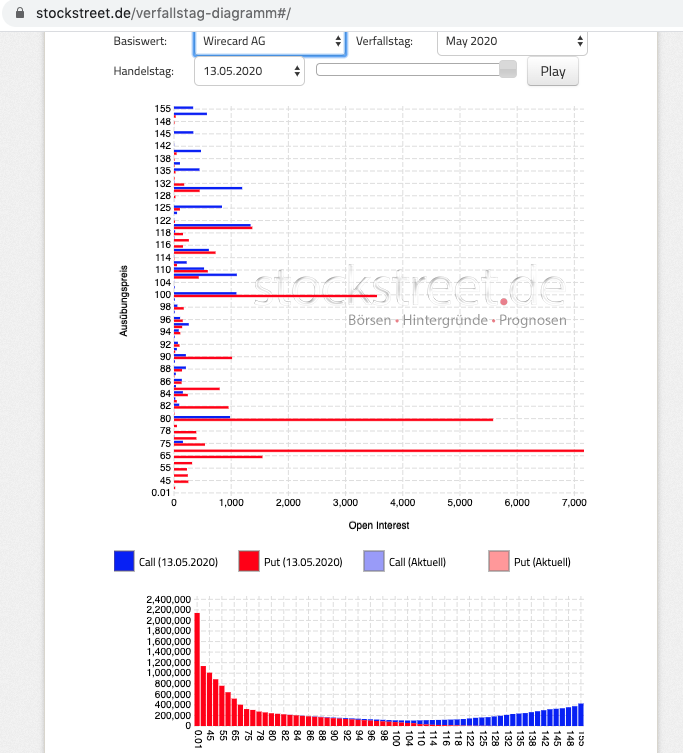Click the stockstreet.de watermark logo
This screenshot has height=753, width=683.
[408, 285]
